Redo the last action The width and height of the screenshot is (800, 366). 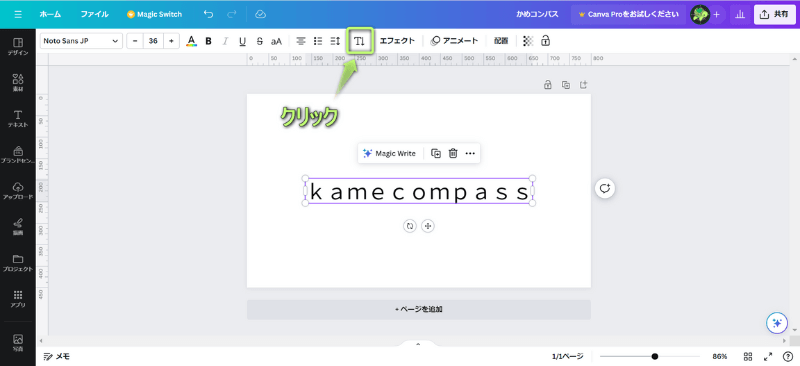[232, 14]
